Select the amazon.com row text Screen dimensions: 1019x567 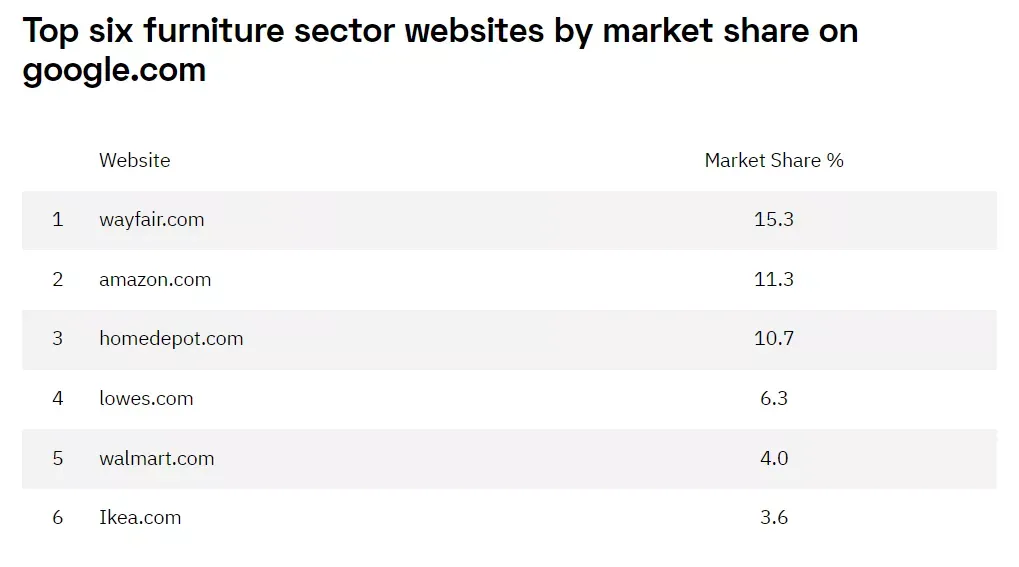155,280
